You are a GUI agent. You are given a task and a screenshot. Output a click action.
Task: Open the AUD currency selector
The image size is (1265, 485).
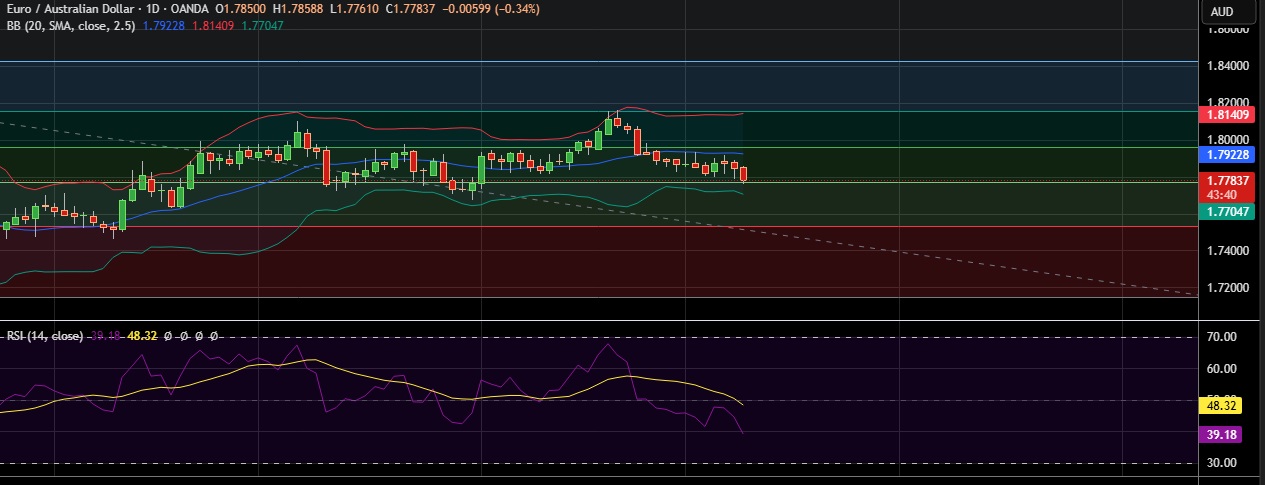(x=1221, y=11)
